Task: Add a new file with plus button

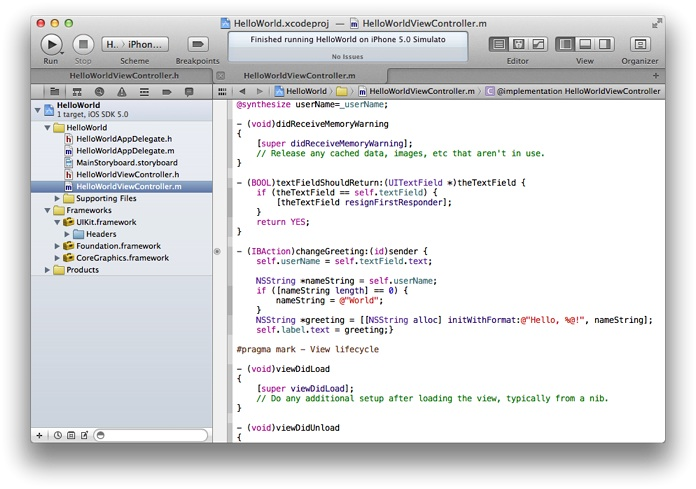Action: pos(39,435)
